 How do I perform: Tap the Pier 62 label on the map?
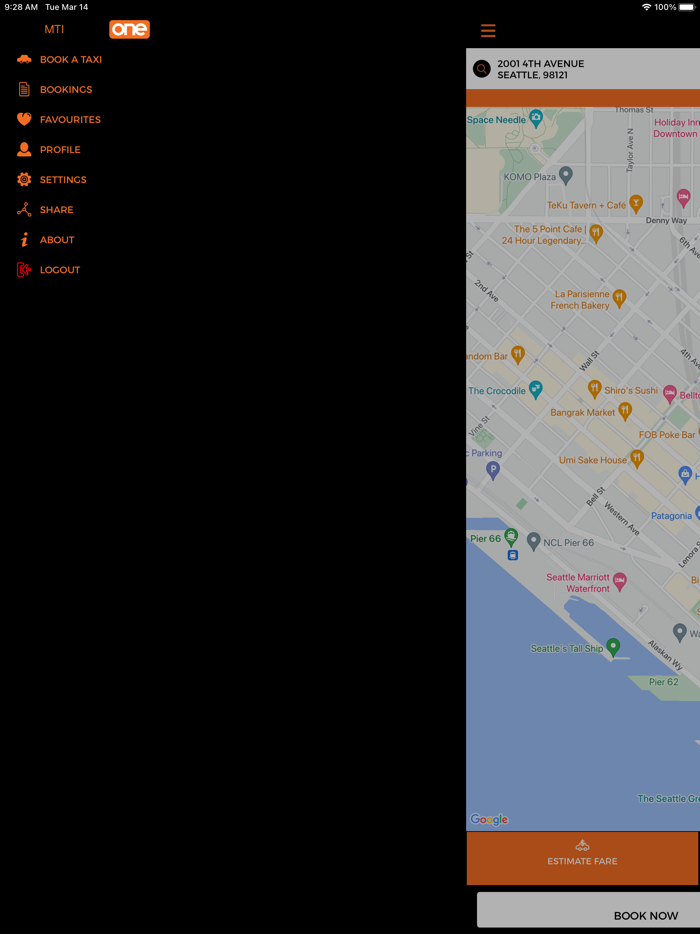[x=664, y=682]
